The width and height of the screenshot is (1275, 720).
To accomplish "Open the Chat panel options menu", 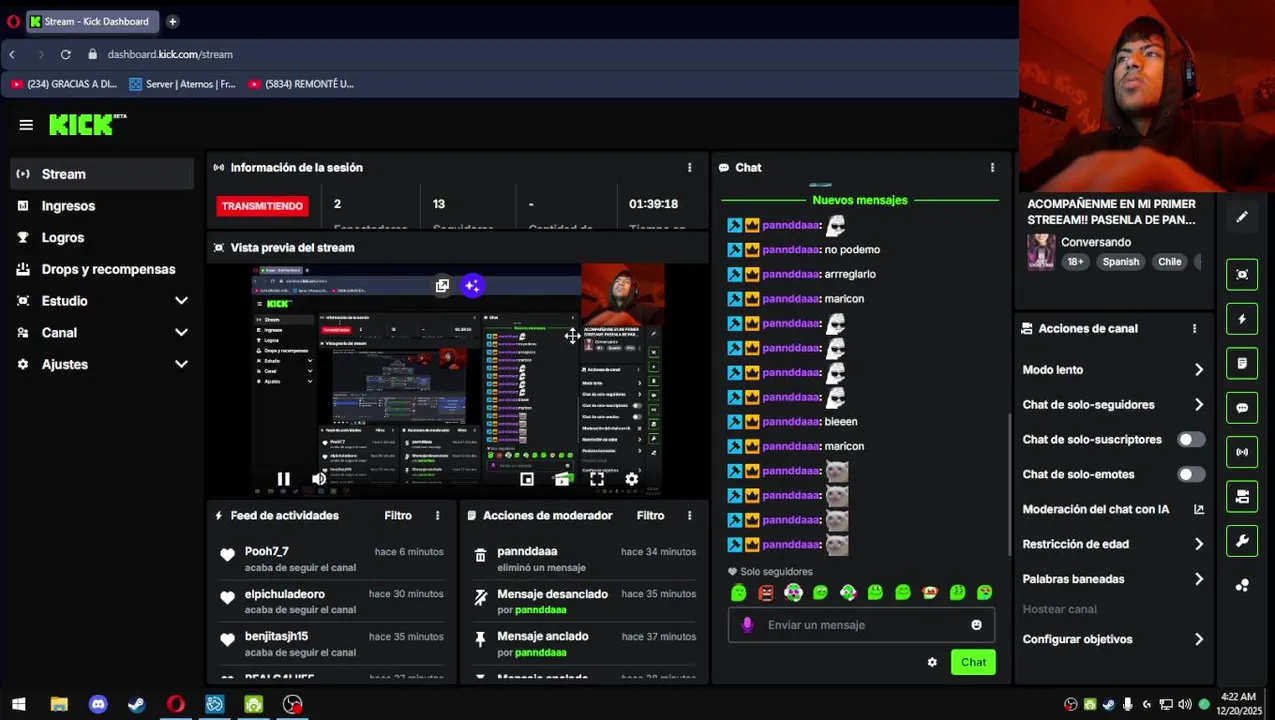I will coord(992,168).
